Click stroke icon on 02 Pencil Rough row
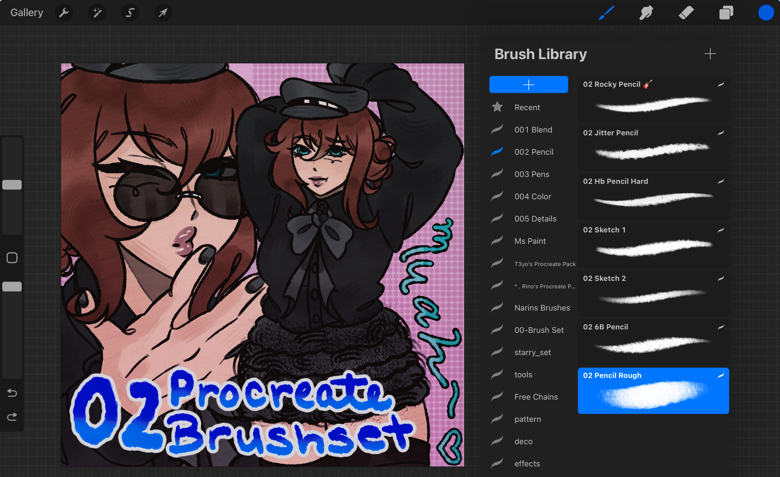 (721, 376)
